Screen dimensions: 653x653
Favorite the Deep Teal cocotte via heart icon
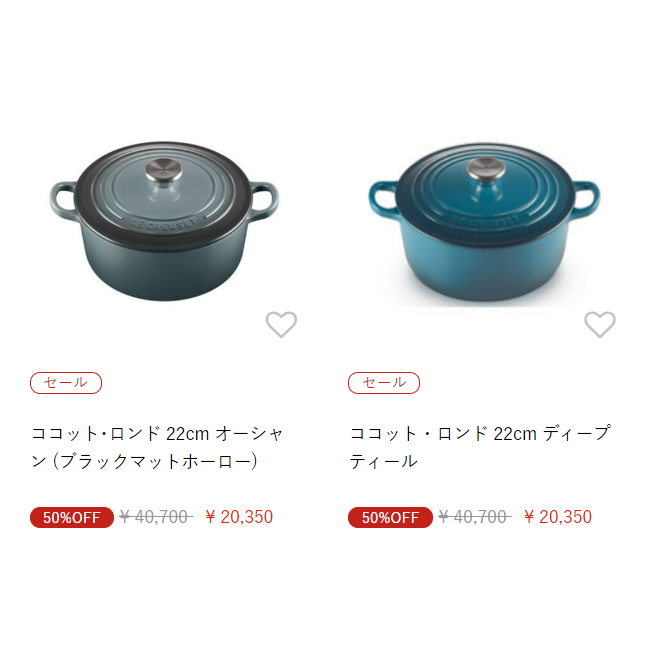pyautogui.click(x=600, y=324)
